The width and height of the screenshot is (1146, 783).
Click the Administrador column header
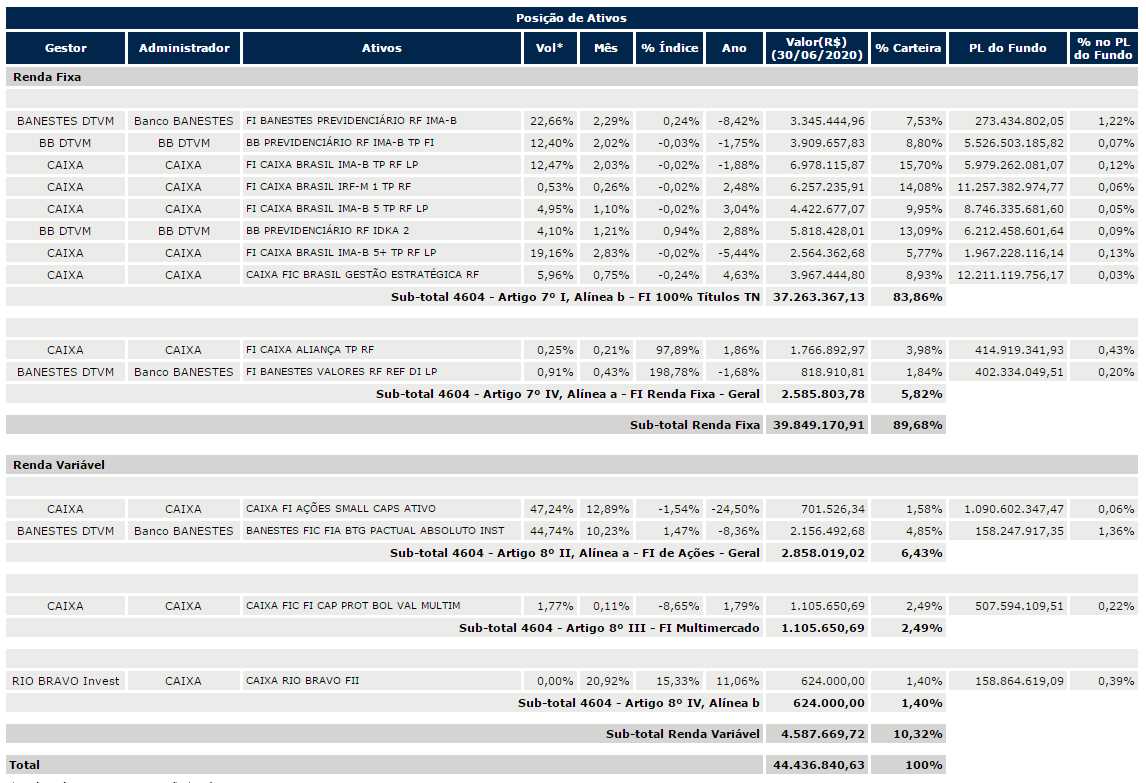tap(184, 48)
